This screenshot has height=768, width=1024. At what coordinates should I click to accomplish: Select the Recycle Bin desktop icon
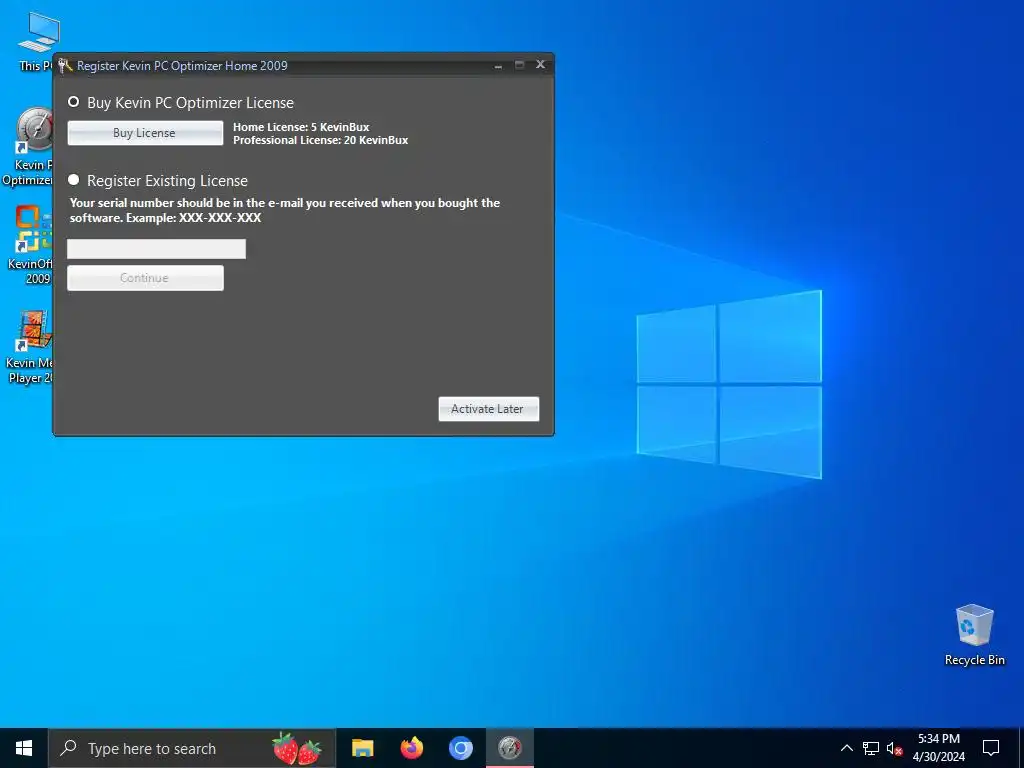pos(974,635)
